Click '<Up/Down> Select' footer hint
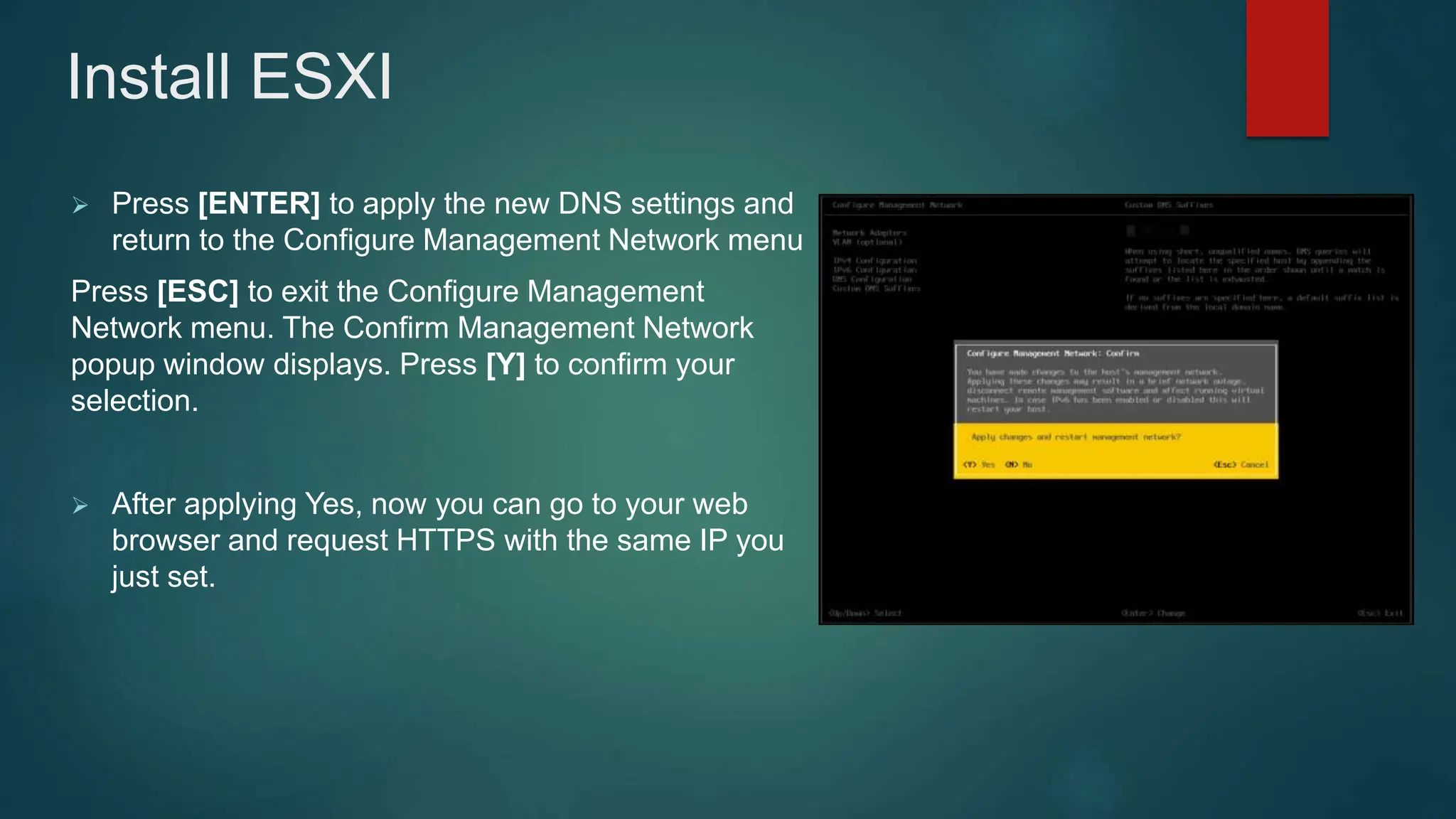Screen dimensions: 1456x819 865,614
